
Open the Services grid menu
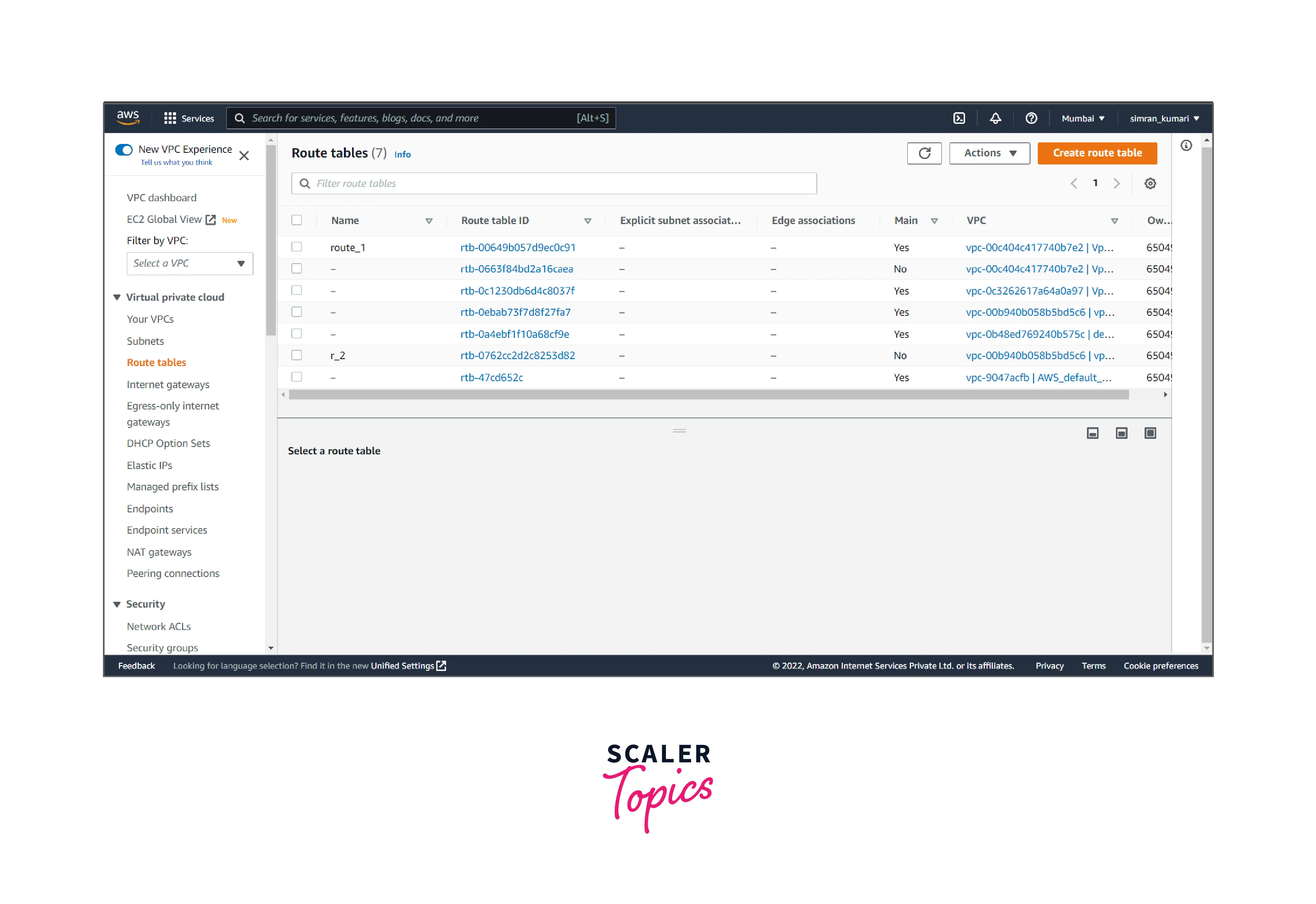coord(170,118)
